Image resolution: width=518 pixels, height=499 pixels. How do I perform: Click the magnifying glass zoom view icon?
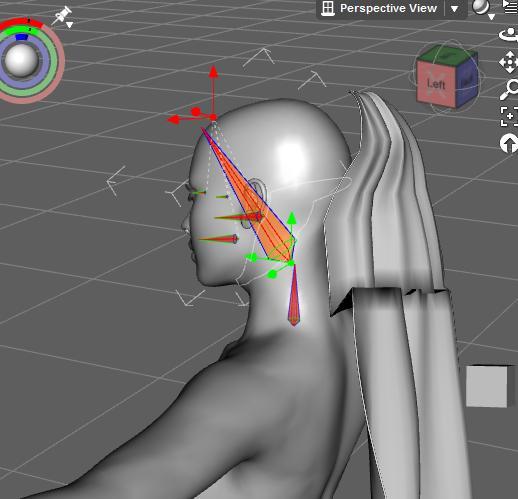(509, 89)
